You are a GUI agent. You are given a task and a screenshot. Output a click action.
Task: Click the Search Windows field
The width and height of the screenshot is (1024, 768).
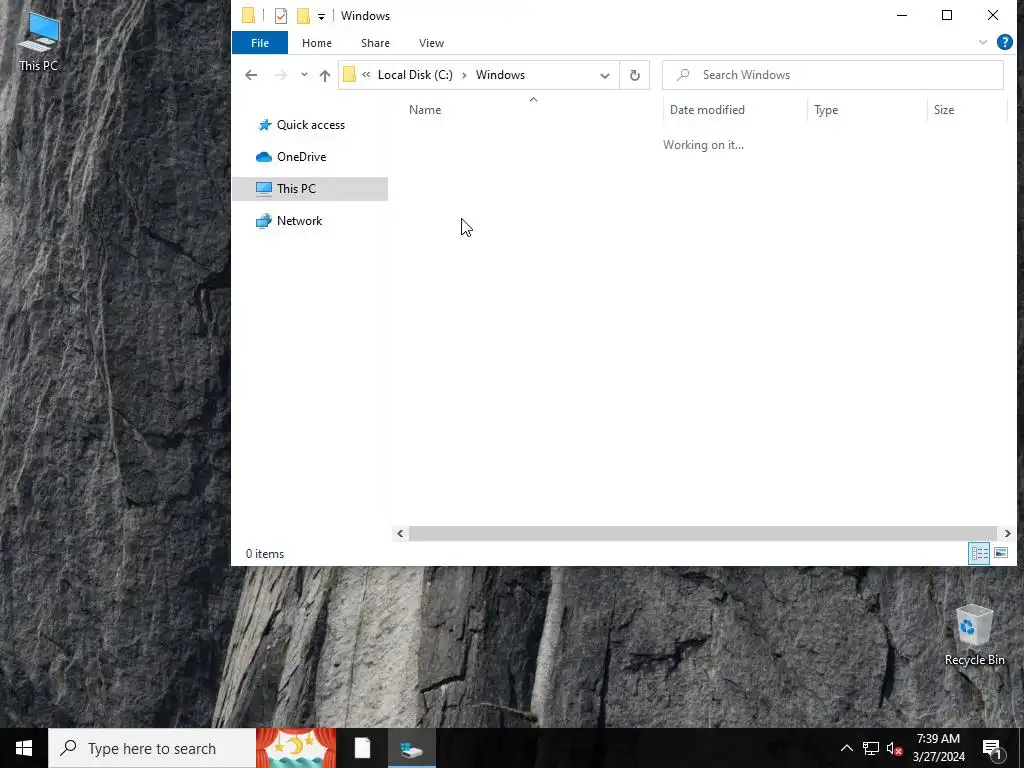(x=833, y=75)
